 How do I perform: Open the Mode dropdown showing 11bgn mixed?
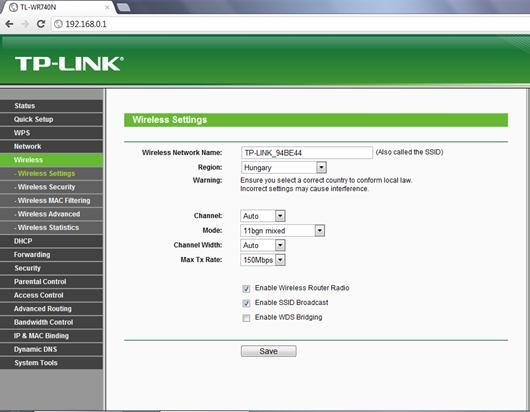pos(283,231)
